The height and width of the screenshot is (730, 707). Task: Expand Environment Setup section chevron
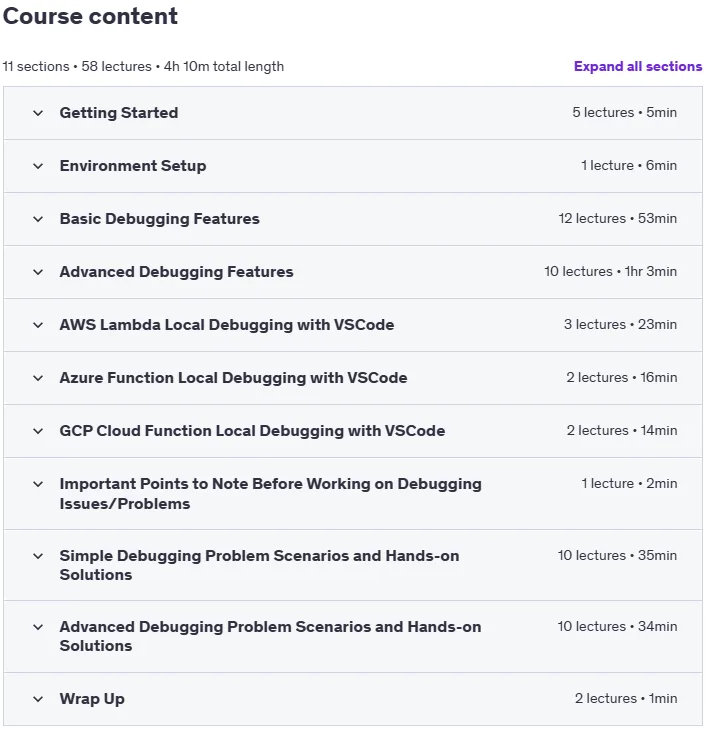click(38, 166)
